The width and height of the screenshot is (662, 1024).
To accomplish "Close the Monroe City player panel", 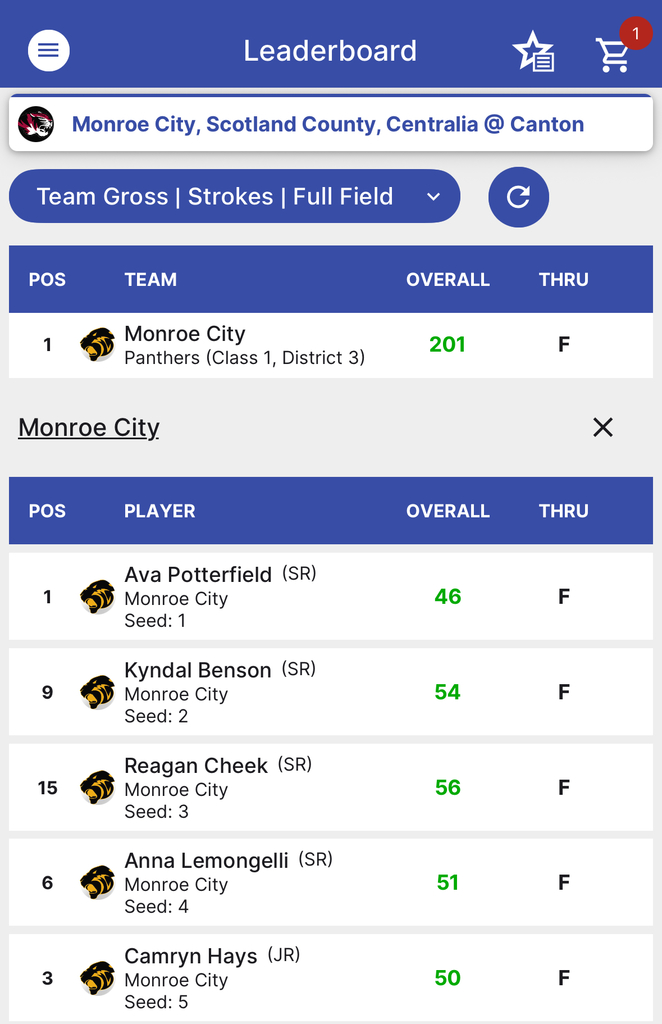I will pos(602,428).
